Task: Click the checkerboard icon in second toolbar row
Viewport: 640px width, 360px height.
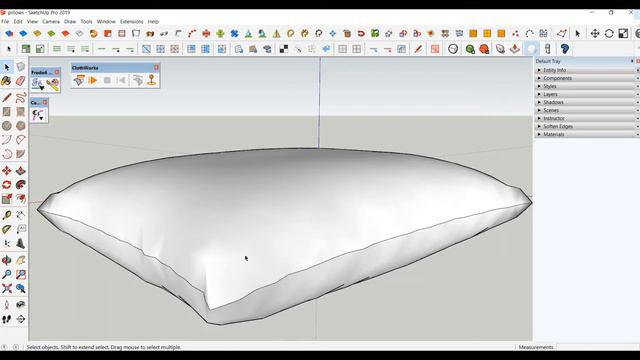Action: (x=284, y=49)
